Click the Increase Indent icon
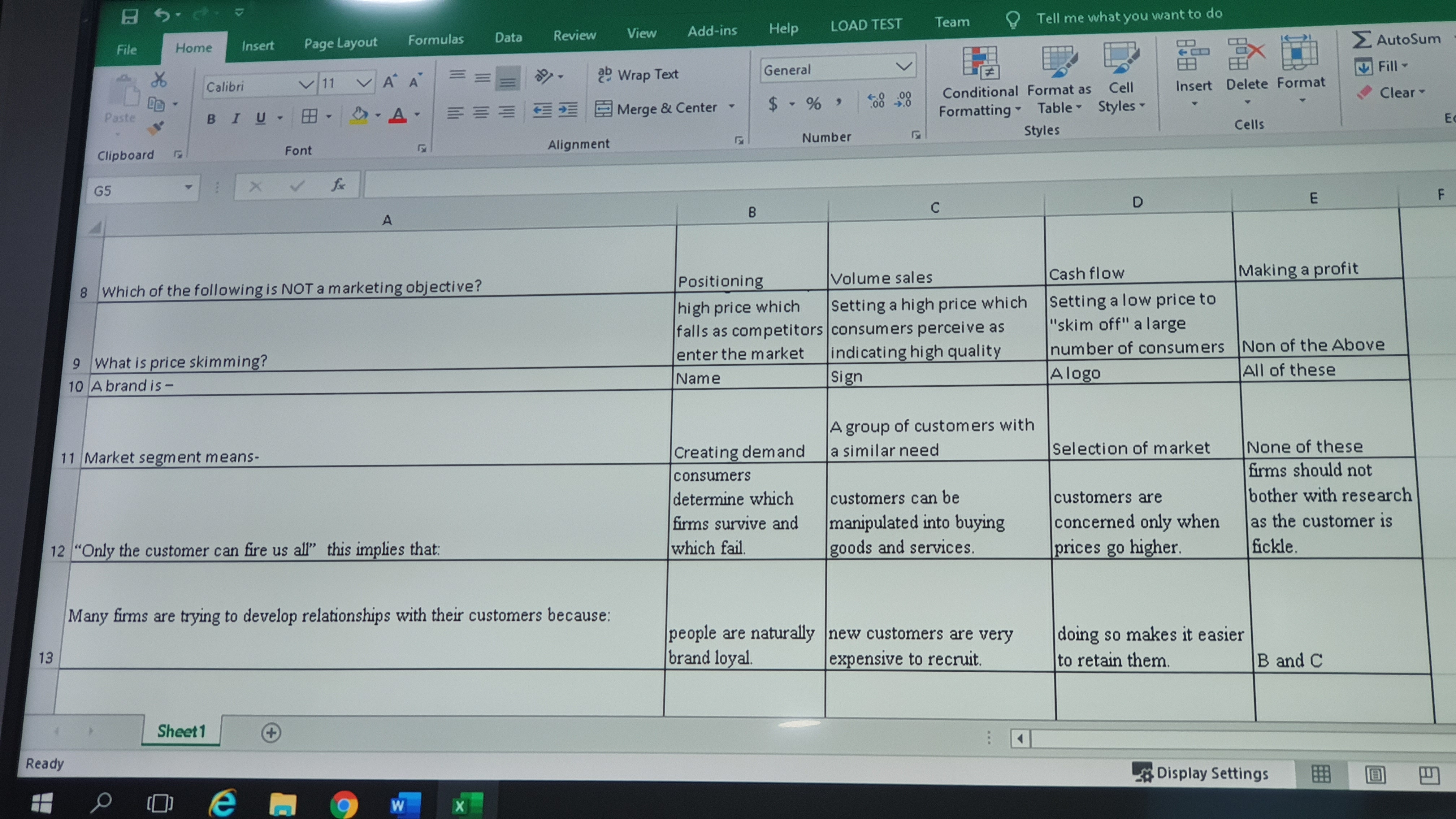The height and width of the screenshot is (819, 1456). click(x=568, y=109)
